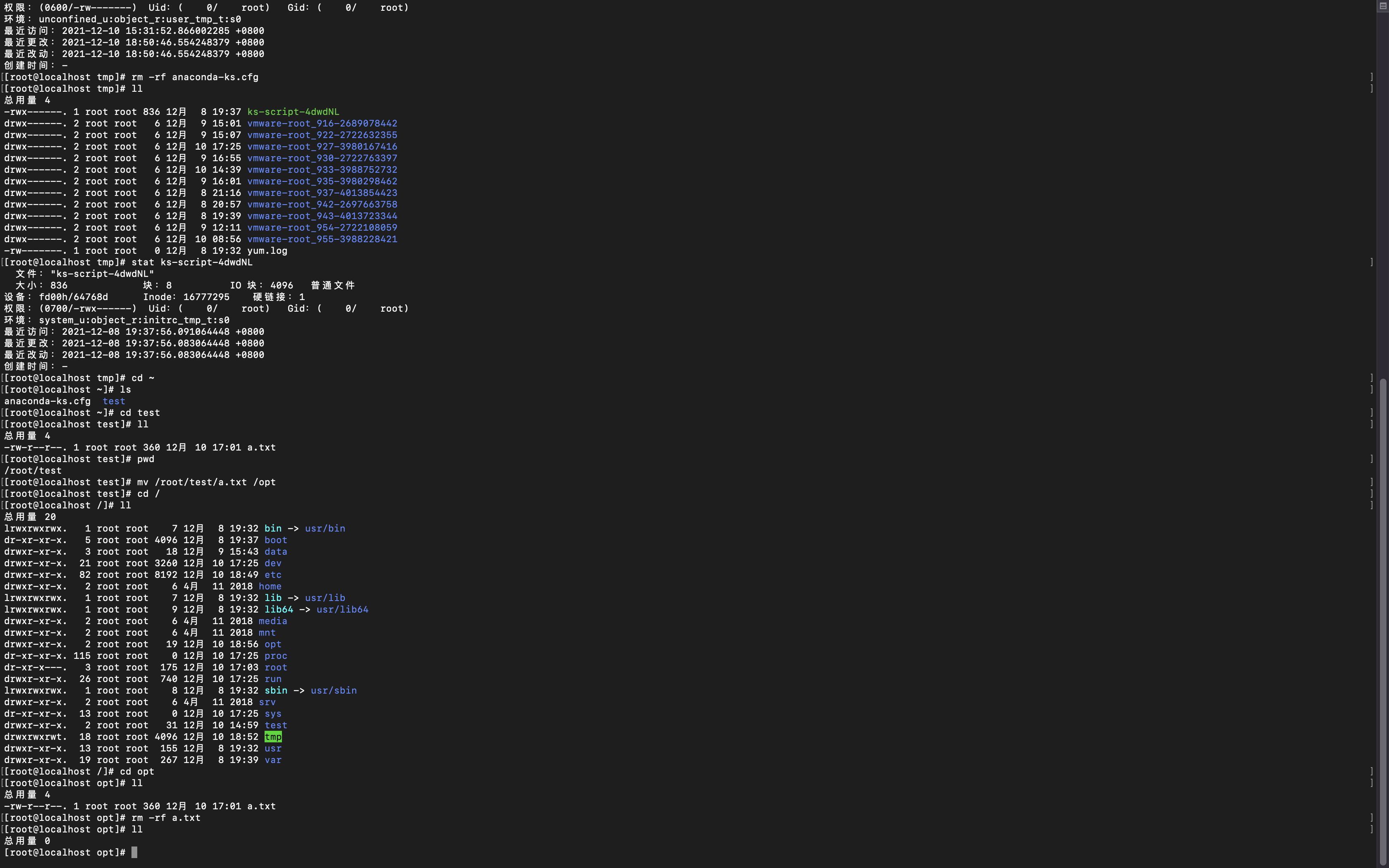Click the right bracket mark beside 'stat ks-script-4dwdNL'
This screenshot has width=1389, height=868.
tap(1372, 262)
